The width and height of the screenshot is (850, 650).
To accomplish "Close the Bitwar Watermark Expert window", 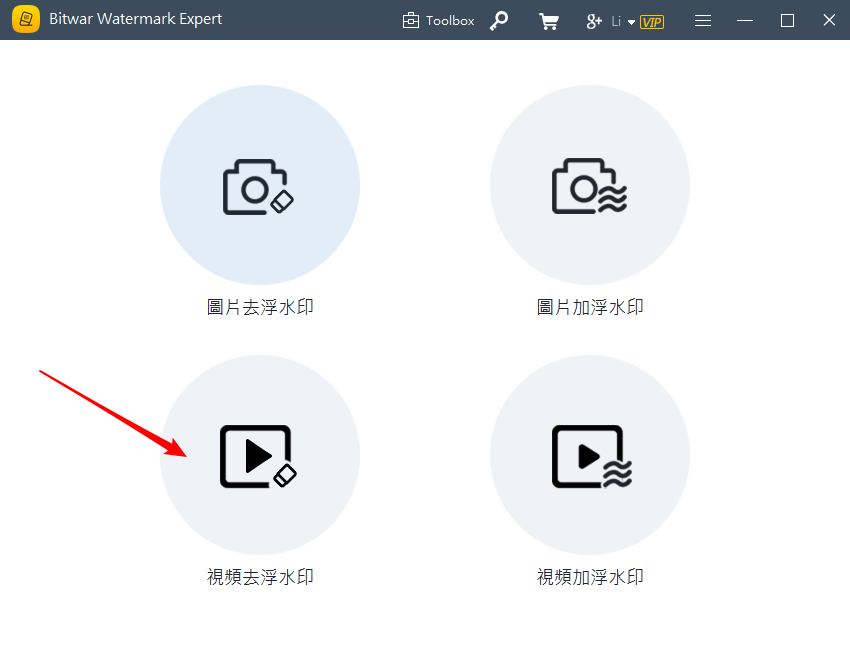I will [829, 20].
